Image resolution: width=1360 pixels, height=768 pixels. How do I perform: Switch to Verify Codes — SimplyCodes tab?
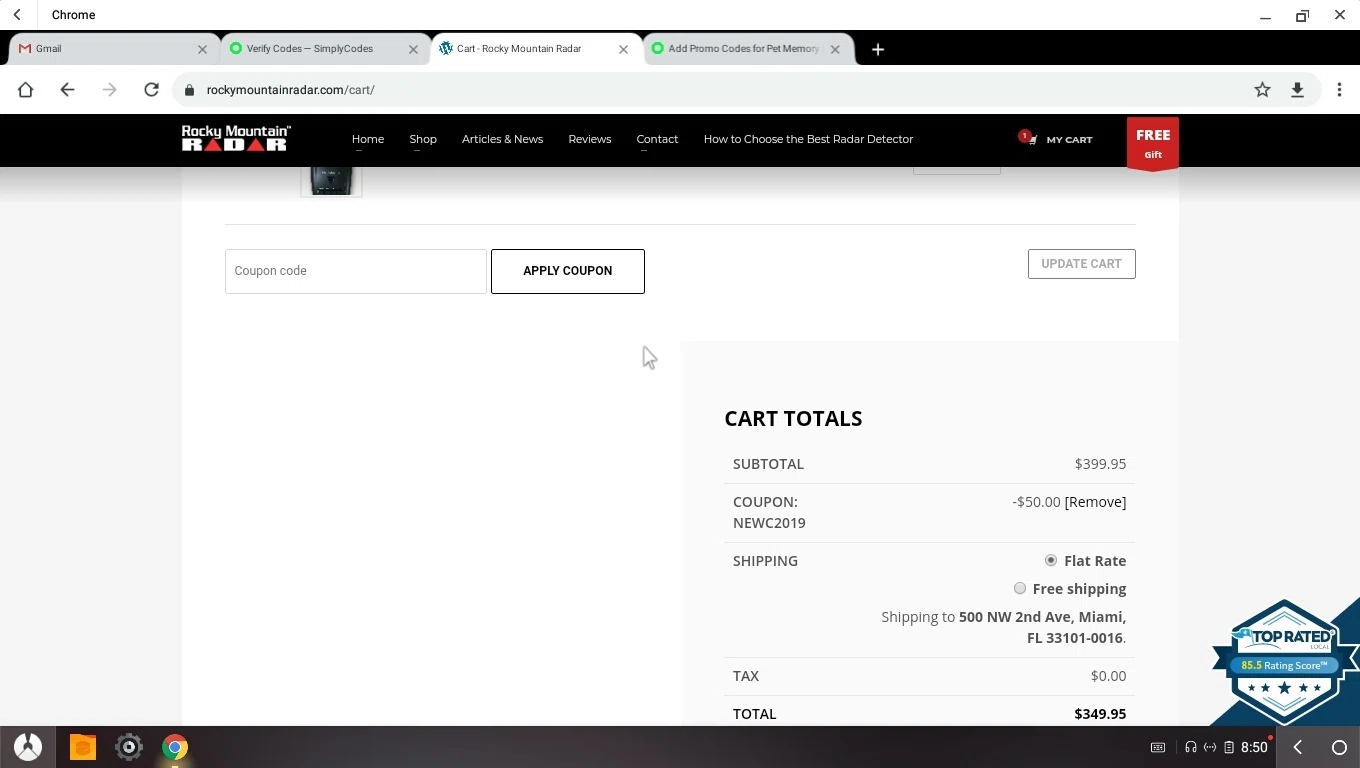click(324, 49)
